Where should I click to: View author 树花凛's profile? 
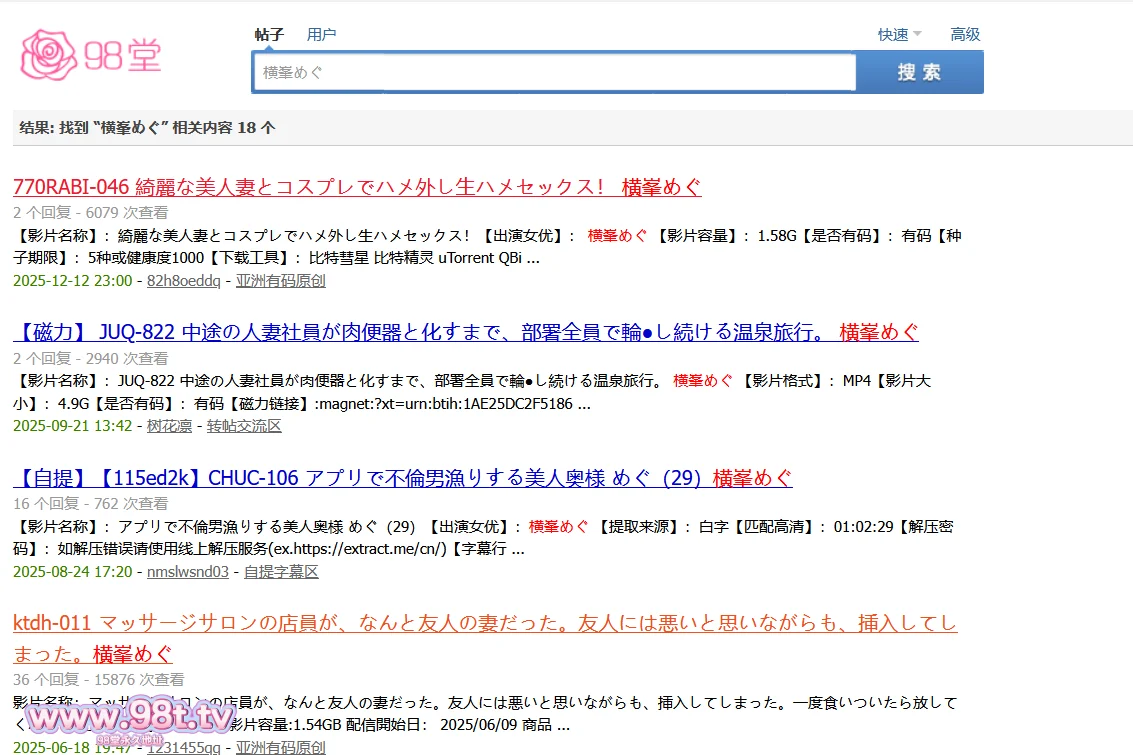coord(167,426)
